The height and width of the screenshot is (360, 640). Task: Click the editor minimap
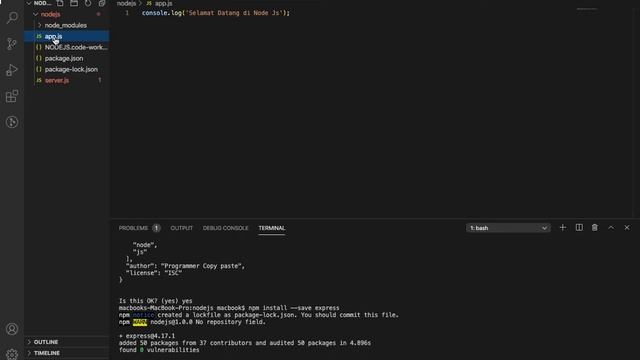(x=587, y=9)
